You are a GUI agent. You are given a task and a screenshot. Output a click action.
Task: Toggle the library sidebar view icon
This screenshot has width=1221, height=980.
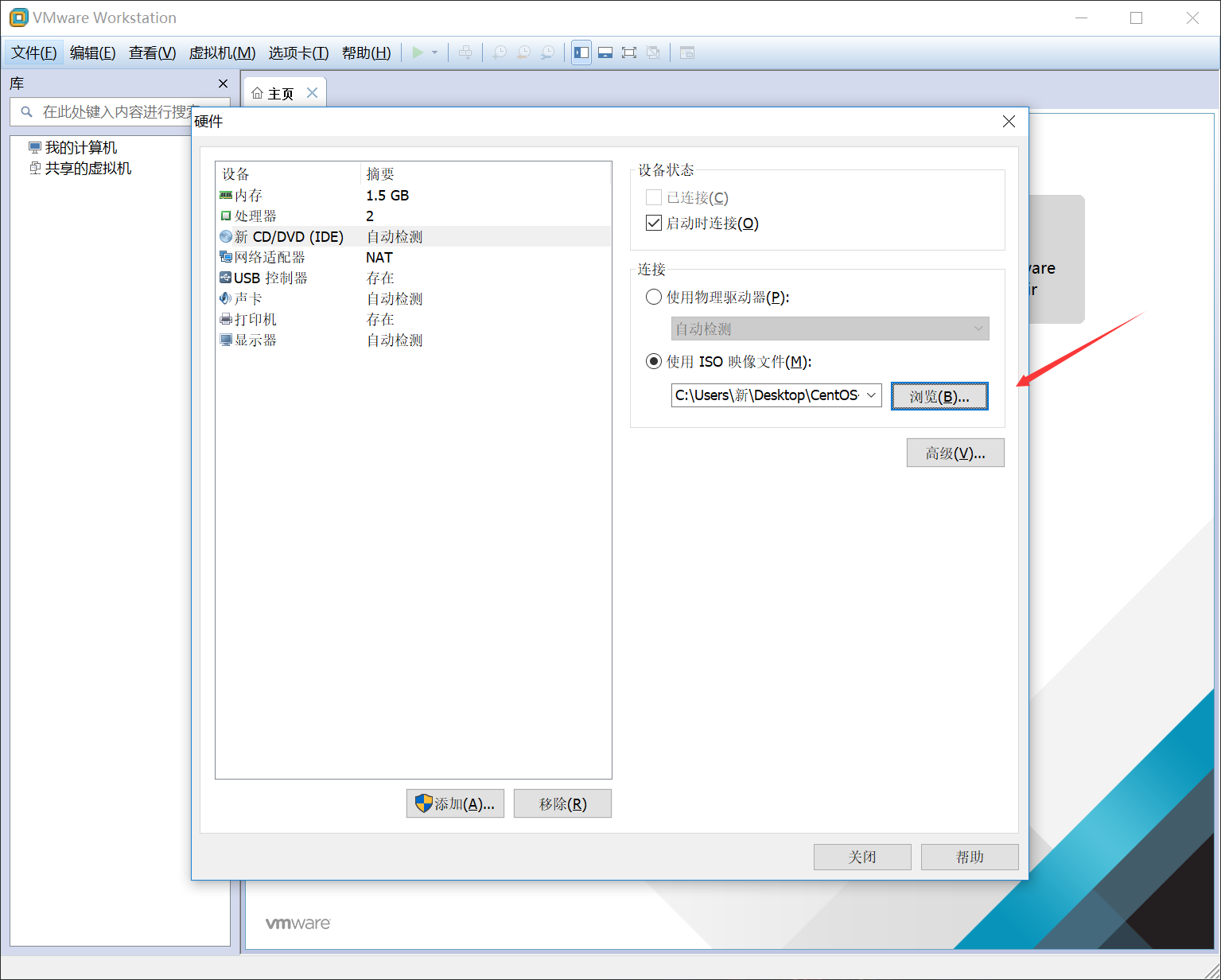(581, 52)
